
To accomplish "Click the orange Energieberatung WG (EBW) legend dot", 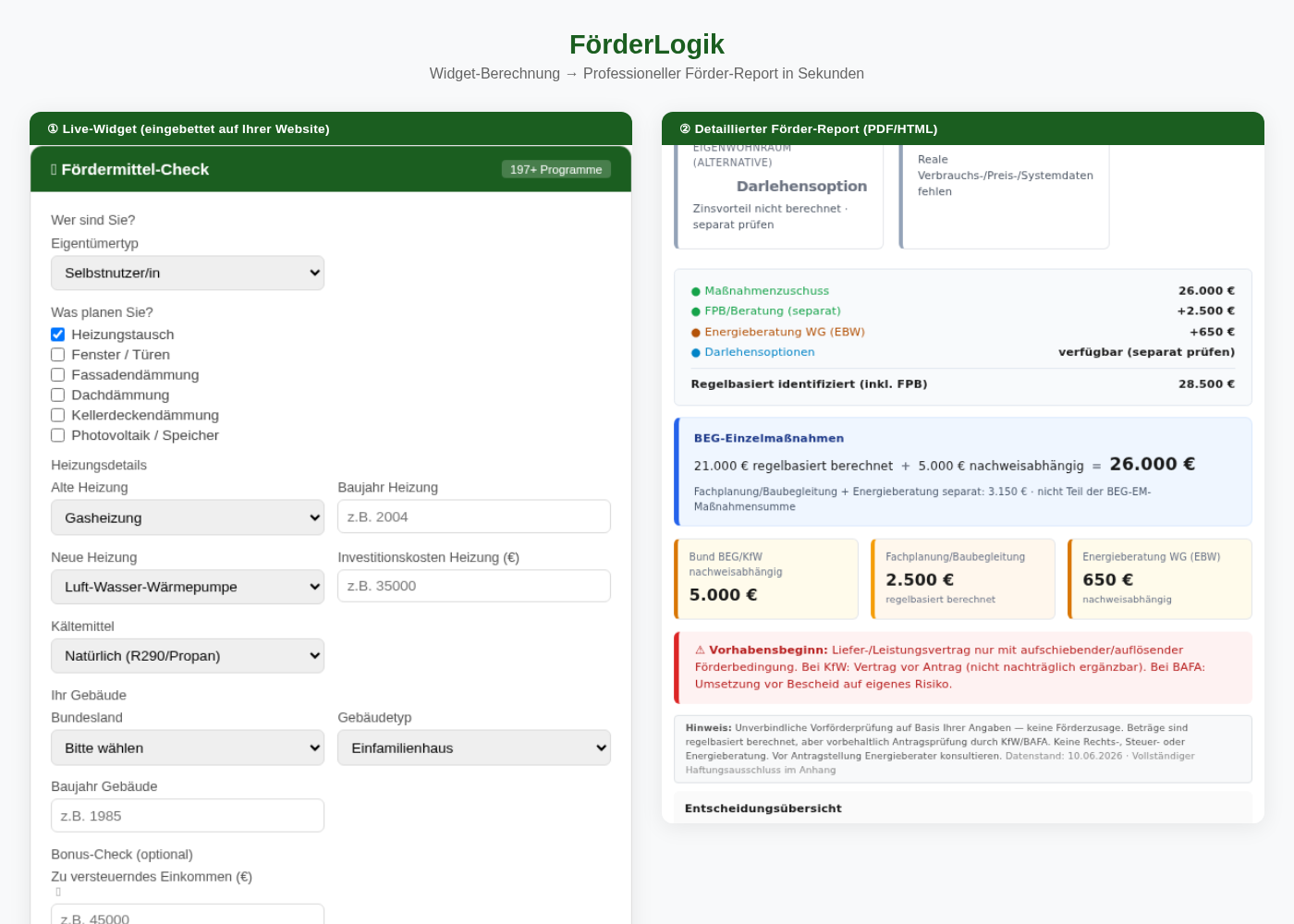I will coord(696,333).
